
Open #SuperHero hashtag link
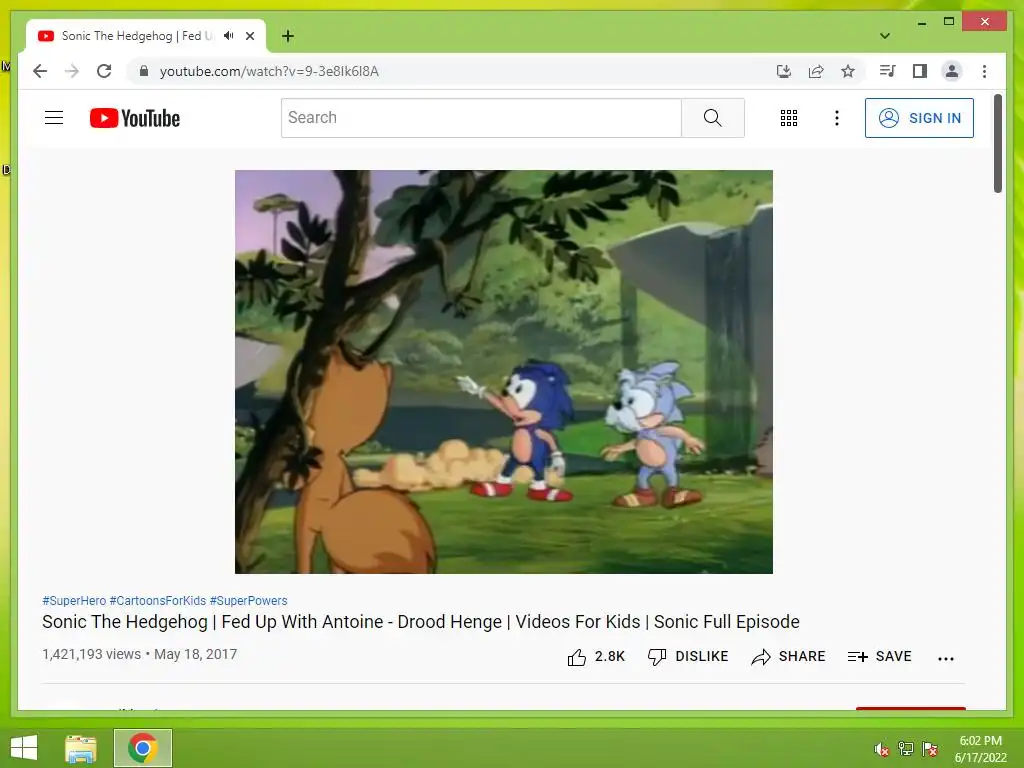(x=74, y=600)
